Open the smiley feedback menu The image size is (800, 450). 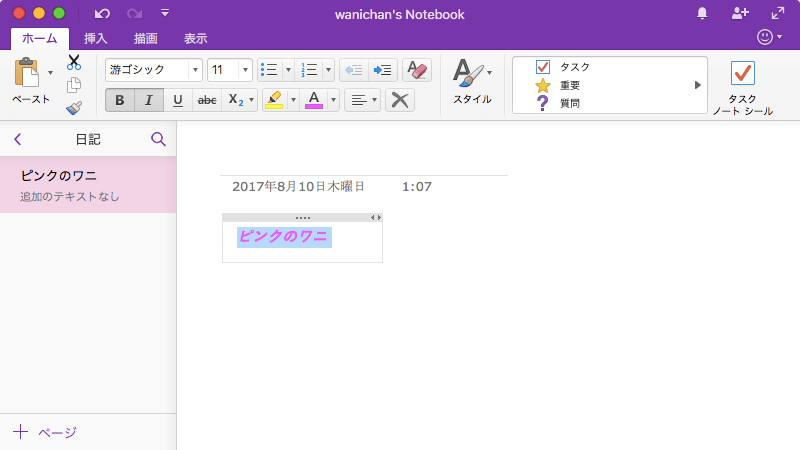point(769,37)
